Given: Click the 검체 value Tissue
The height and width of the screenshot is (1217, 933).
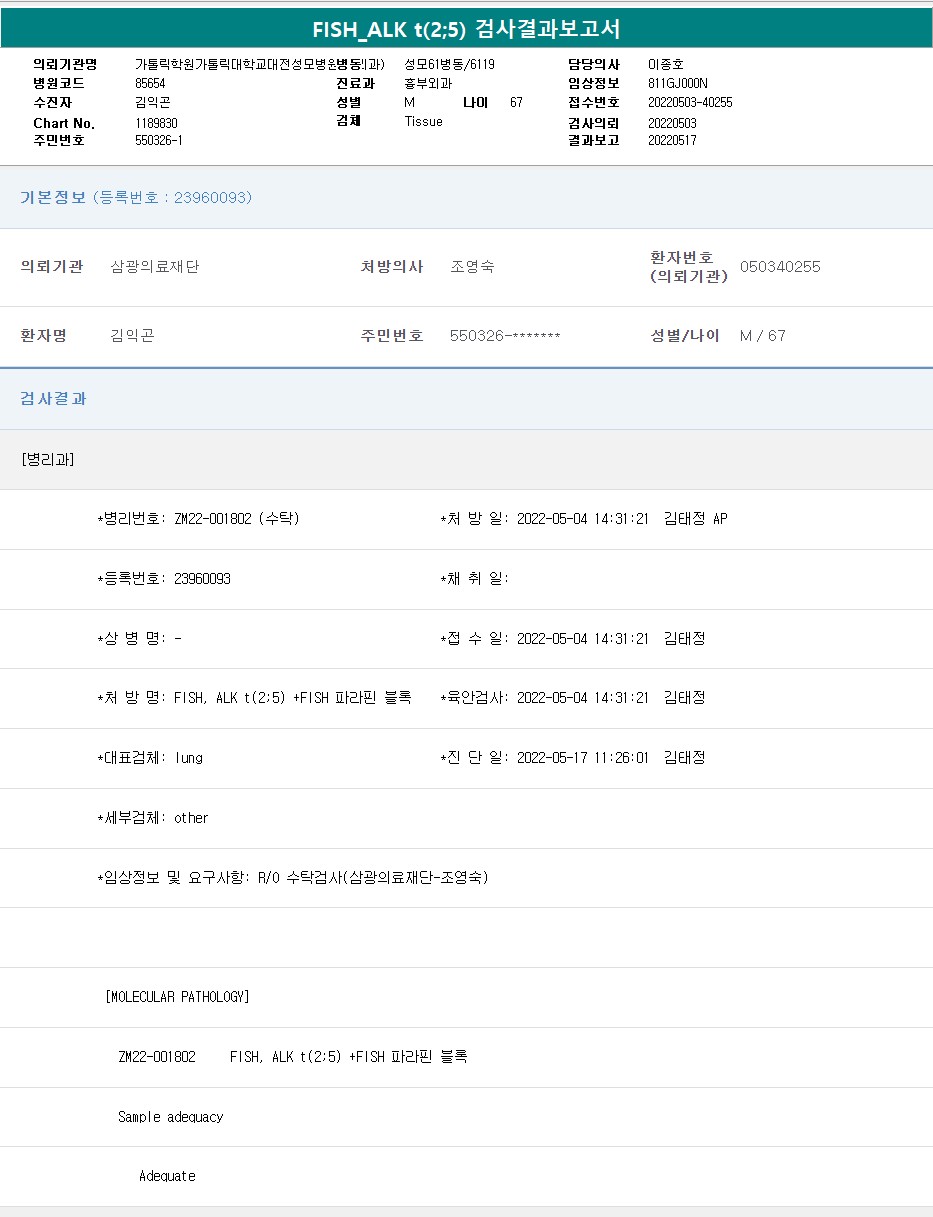Looking at the screenshot, I should point(423,121).
